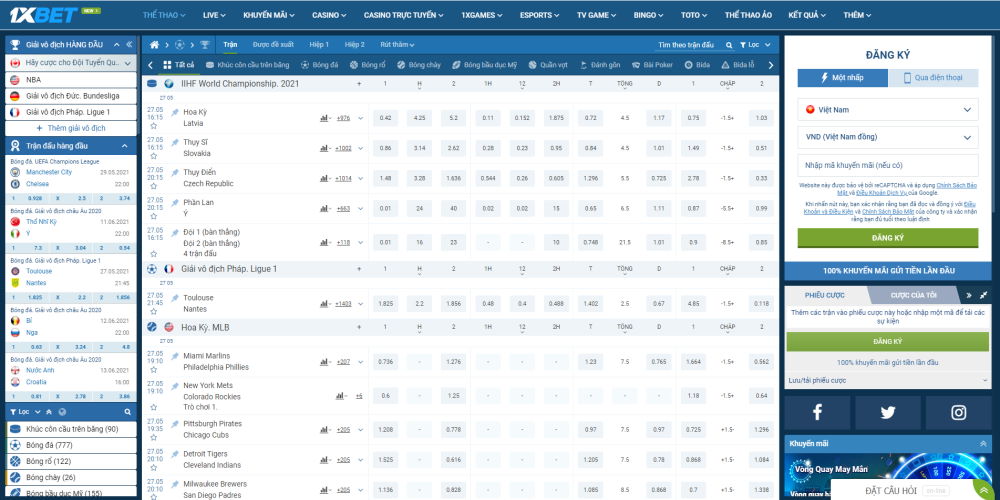Select Qua điện thoại registration option
Image resolution: width=1000 pixels, height=500 pixels.
click(933, 78)
